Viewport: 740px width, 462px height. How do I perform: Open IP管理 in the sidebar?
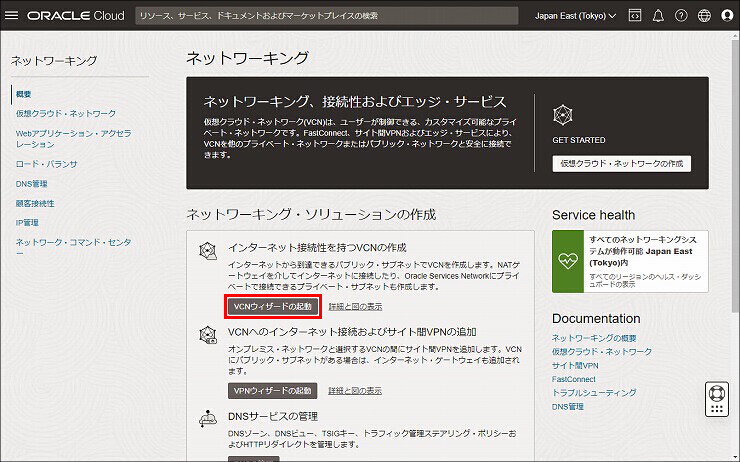click(x=27, y=222)
